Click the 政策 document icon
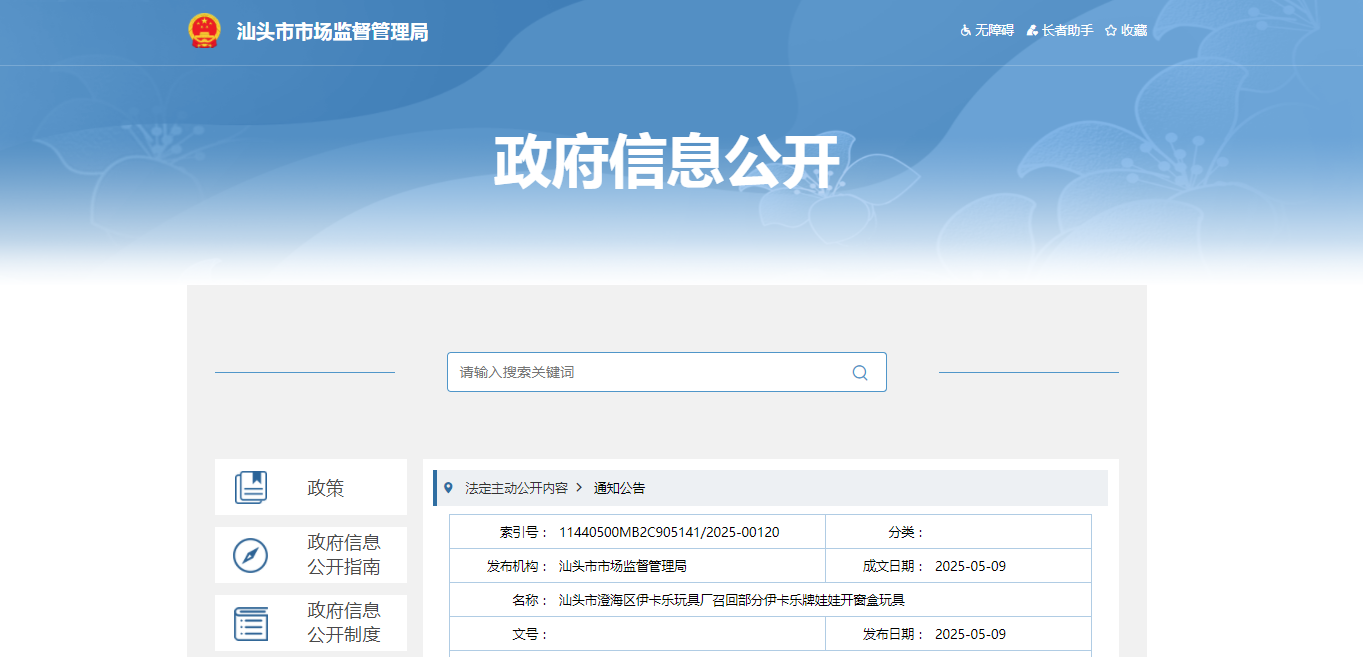 tap(251, 488)
